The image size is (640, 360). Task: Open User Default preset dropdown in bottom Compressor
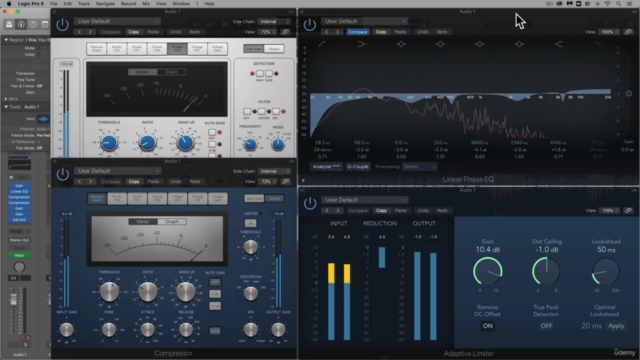pyautogui.click(x=117, y=171)
